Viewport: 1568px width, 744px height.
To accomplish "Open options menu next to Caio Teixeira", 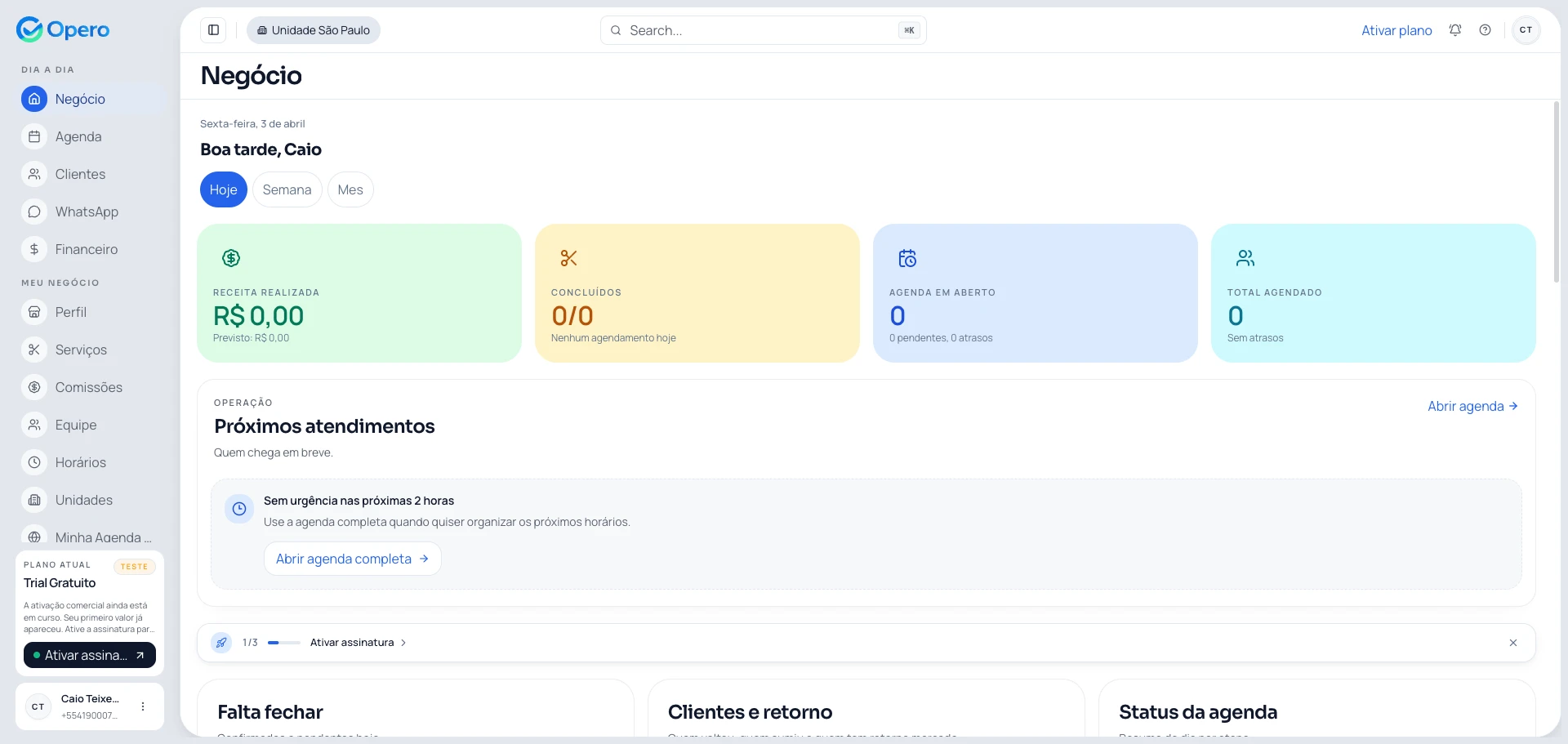I will tap(144, 706).
